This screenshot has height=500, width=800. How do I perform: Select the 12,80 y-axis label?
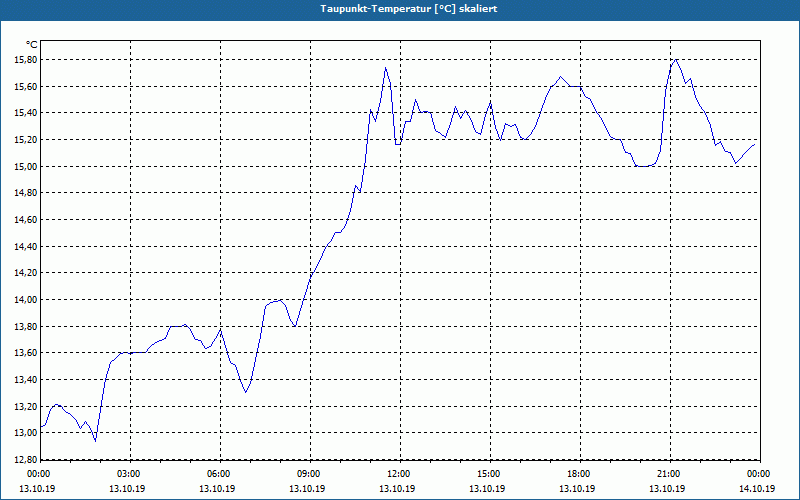point(28,460)
